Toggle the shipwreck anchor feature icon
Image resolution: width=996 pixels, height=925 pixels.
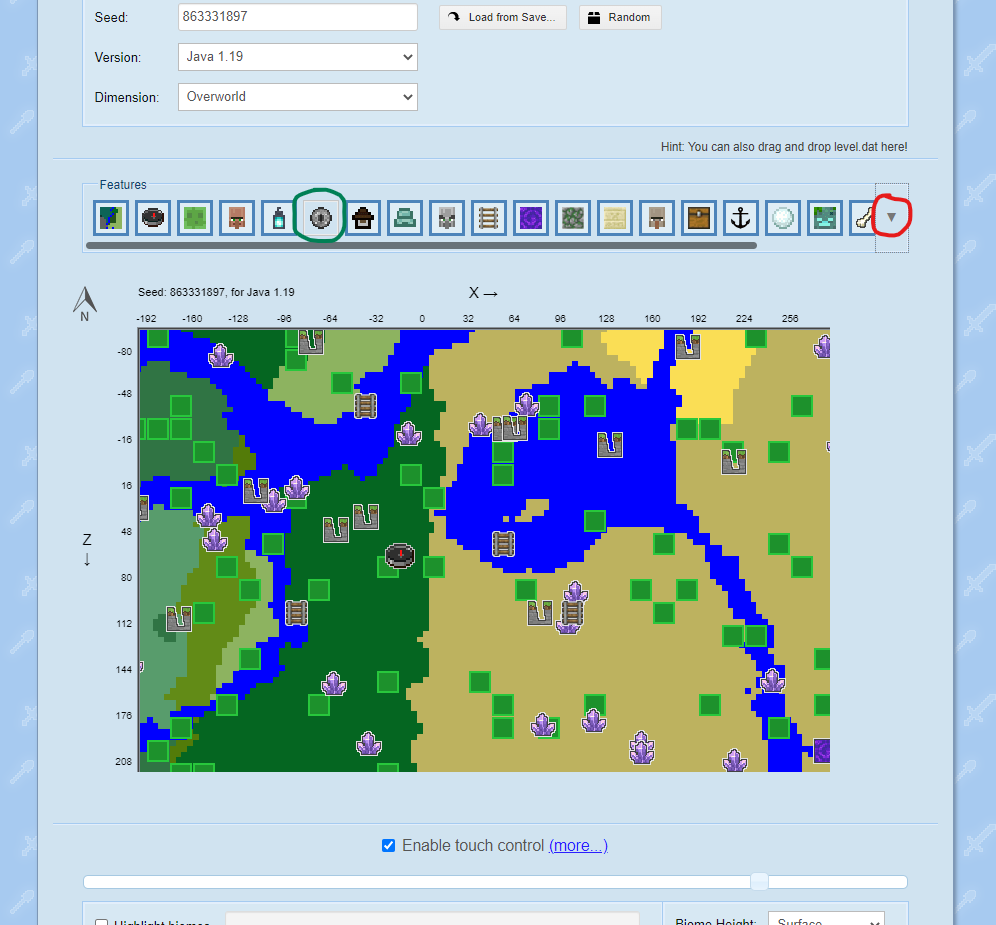click(x=741, y=217)
